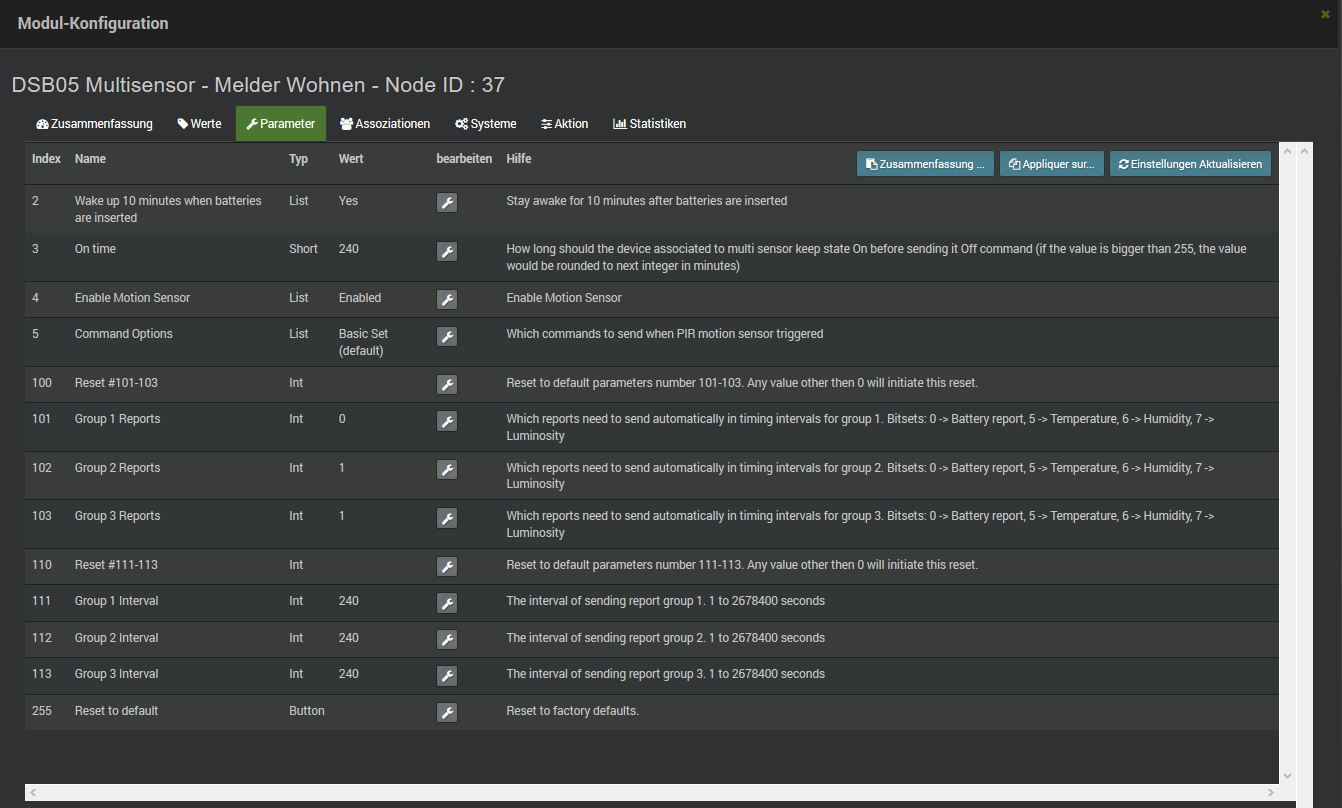Screen dimensions: 1342x808
Task: Switch to the Werte tab
Action: [199, 124]
